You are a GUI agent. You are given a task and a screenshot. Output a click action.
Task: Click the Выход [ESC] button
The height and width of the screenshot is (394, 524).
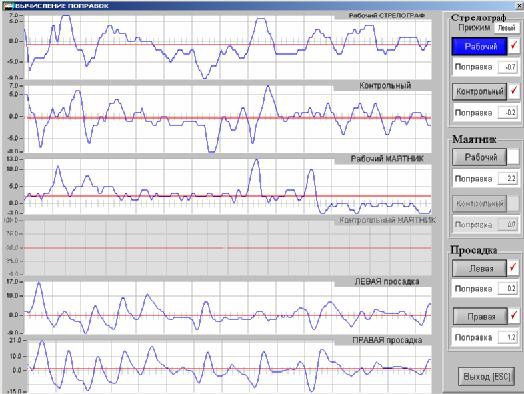pyautogui.click(x=487, y=377)
